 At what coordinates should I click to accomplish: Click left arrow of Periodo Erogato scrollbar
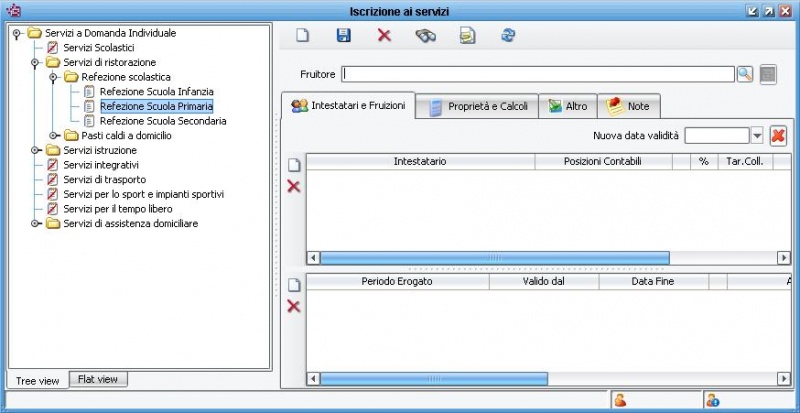(313, 379)
